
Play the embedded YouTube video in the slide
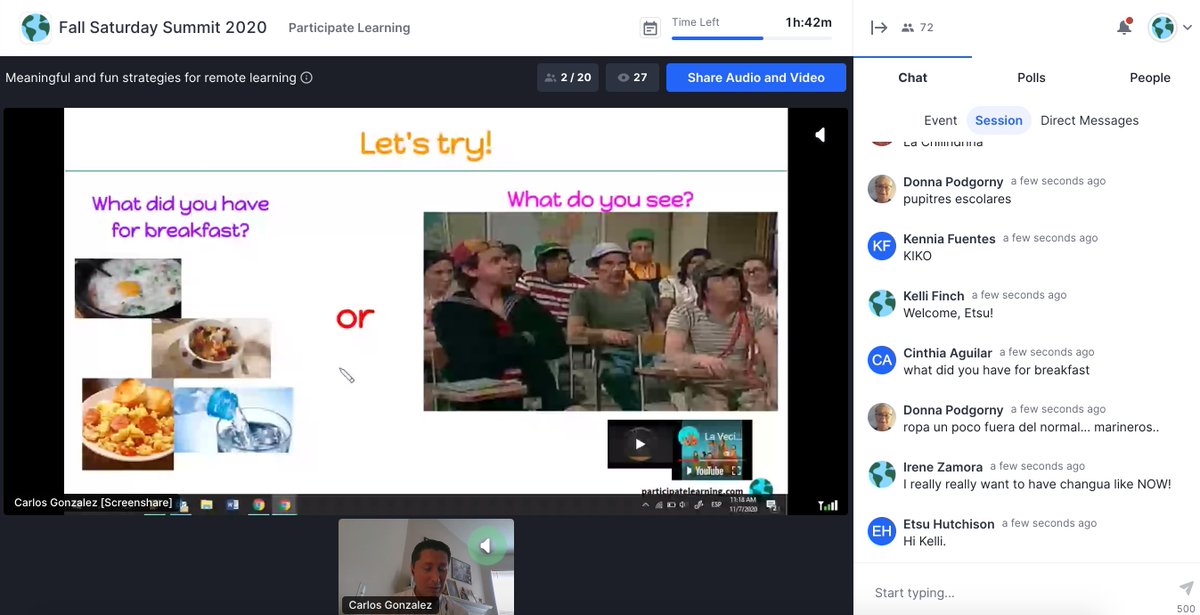(x=640, y=445)
